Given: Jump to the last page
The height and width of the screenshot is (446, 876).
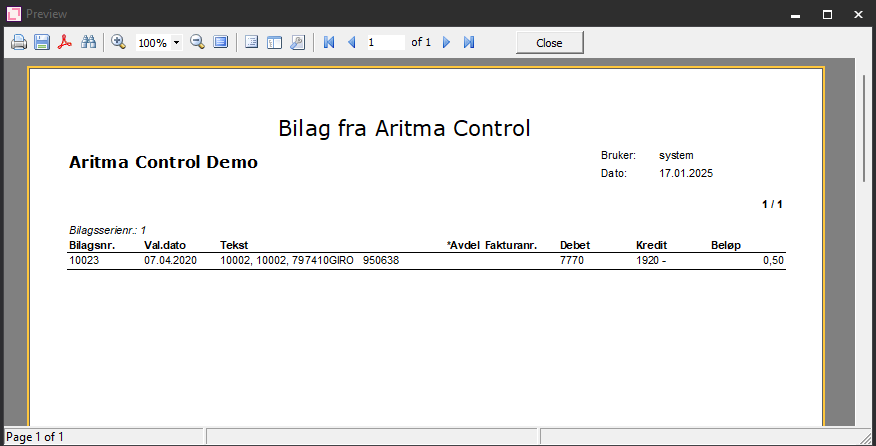Looking at the screenshot, I should pyautogui.click(x=468, y=43).
